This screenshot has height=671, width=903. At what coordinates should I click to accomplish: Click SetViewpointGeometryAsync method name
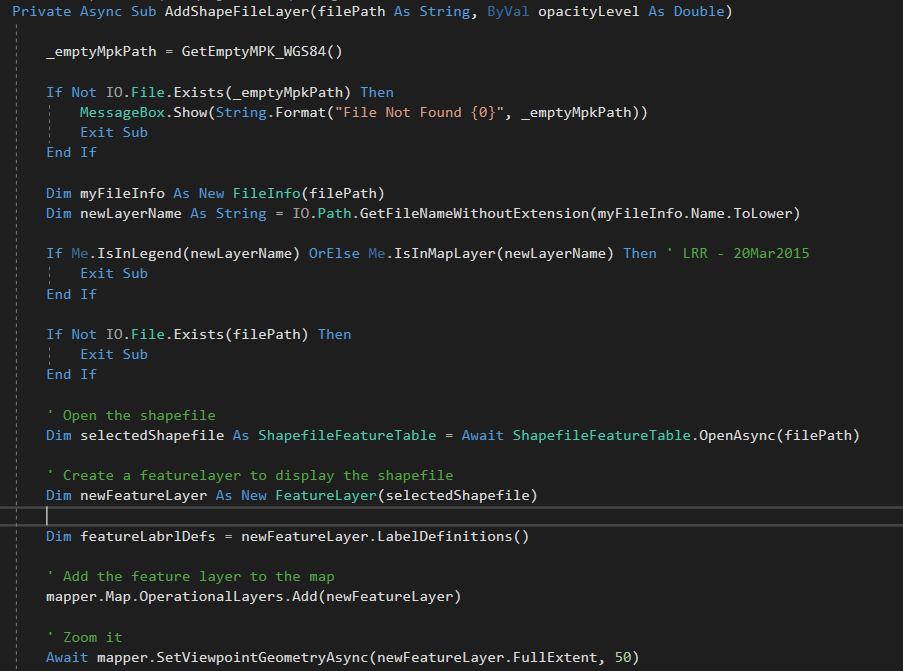[262, 657]
